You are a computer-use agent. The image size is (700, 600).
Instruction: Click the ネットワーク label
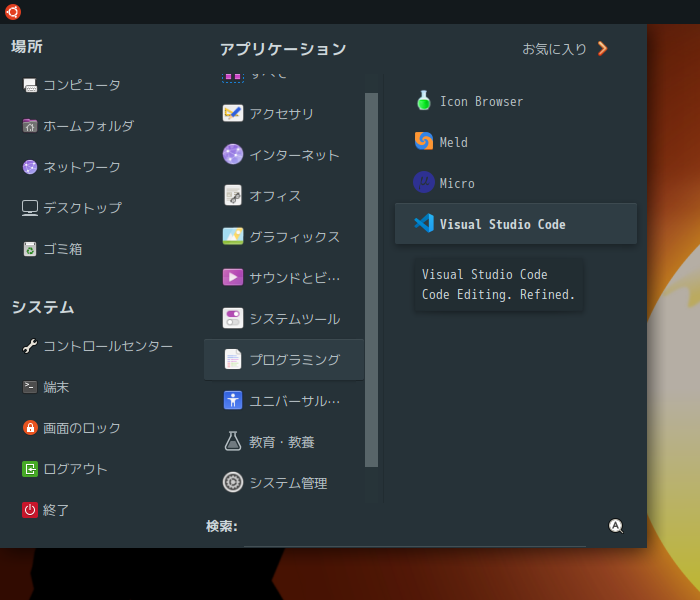[x=82, y=167]
